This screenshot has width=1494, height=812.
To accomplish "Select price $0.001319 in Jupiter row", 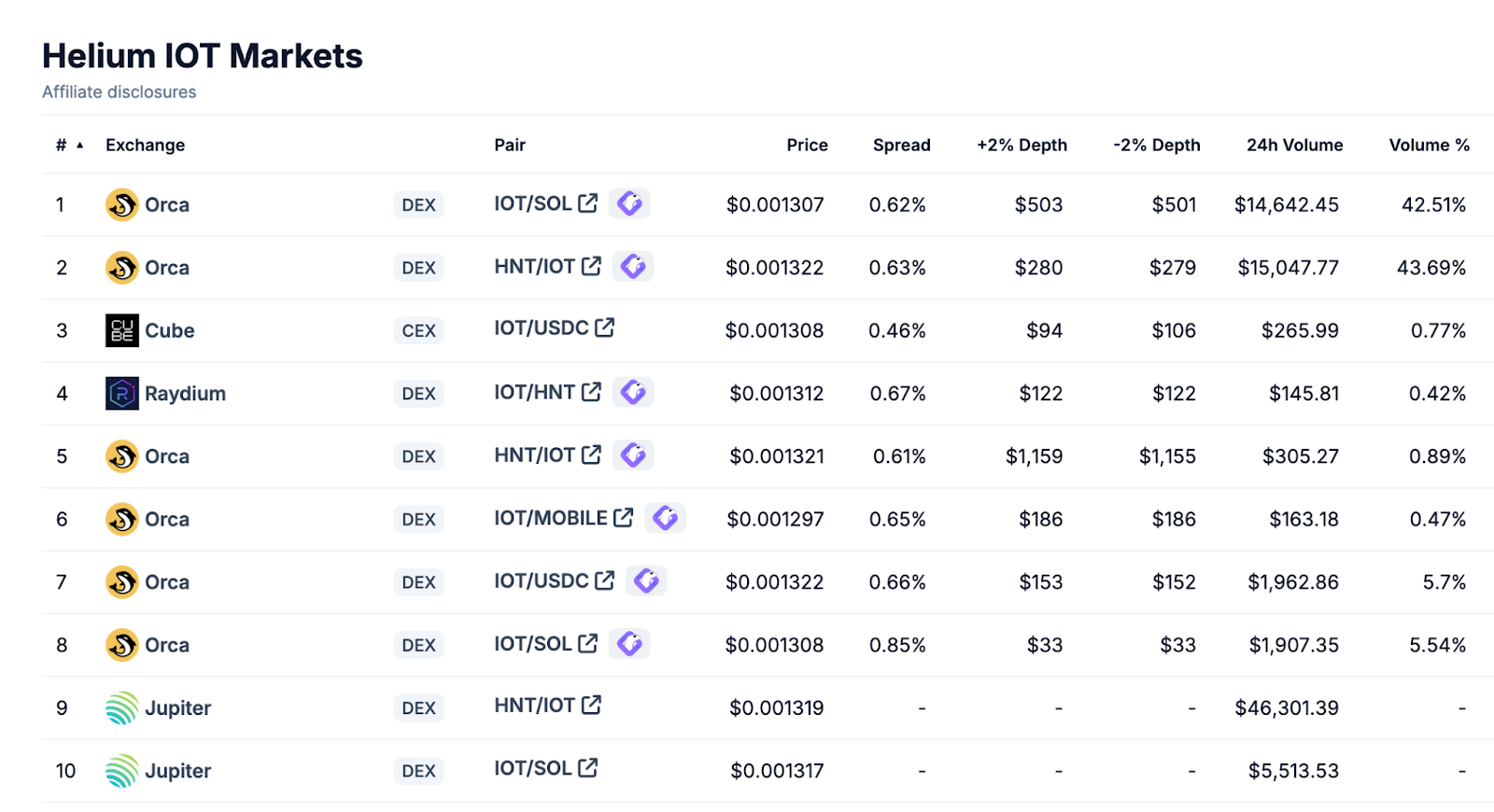I will [777, 707].
